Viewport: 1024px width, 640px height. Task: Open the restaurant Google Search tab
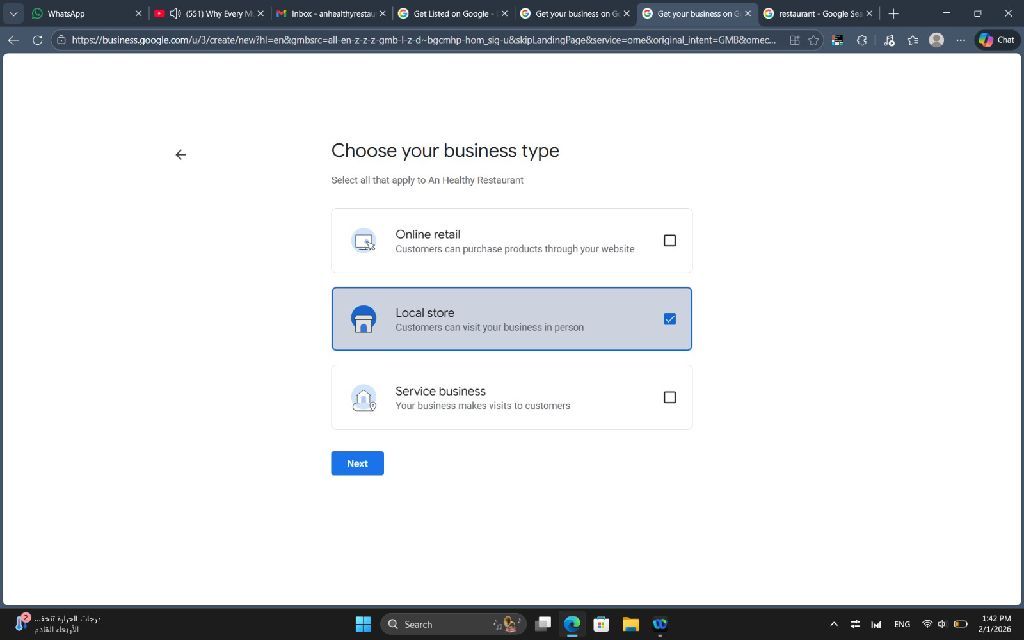[x=812, y=14]
